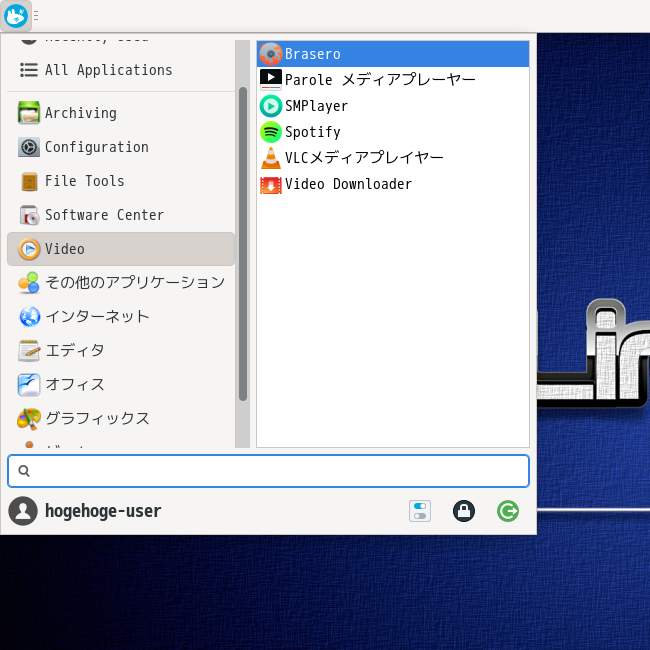Click the Video Downloader text
This screenshot has width=650, height=650.
349,184
